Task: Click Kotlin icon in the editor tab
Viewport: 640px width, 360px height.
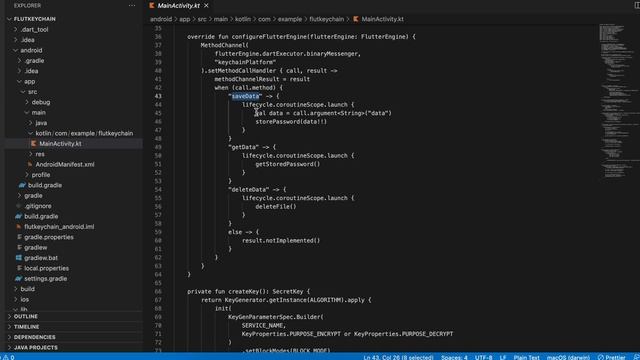Action: 152,6
